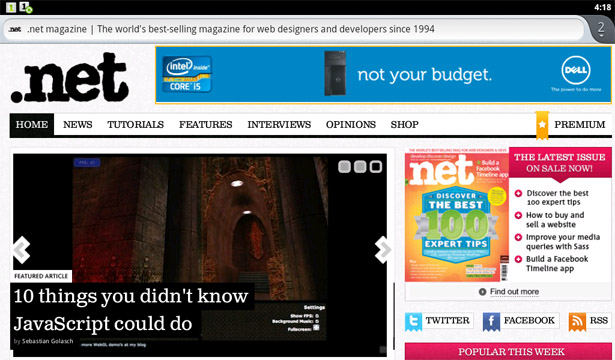Click the Find out more link

point(514,292)
